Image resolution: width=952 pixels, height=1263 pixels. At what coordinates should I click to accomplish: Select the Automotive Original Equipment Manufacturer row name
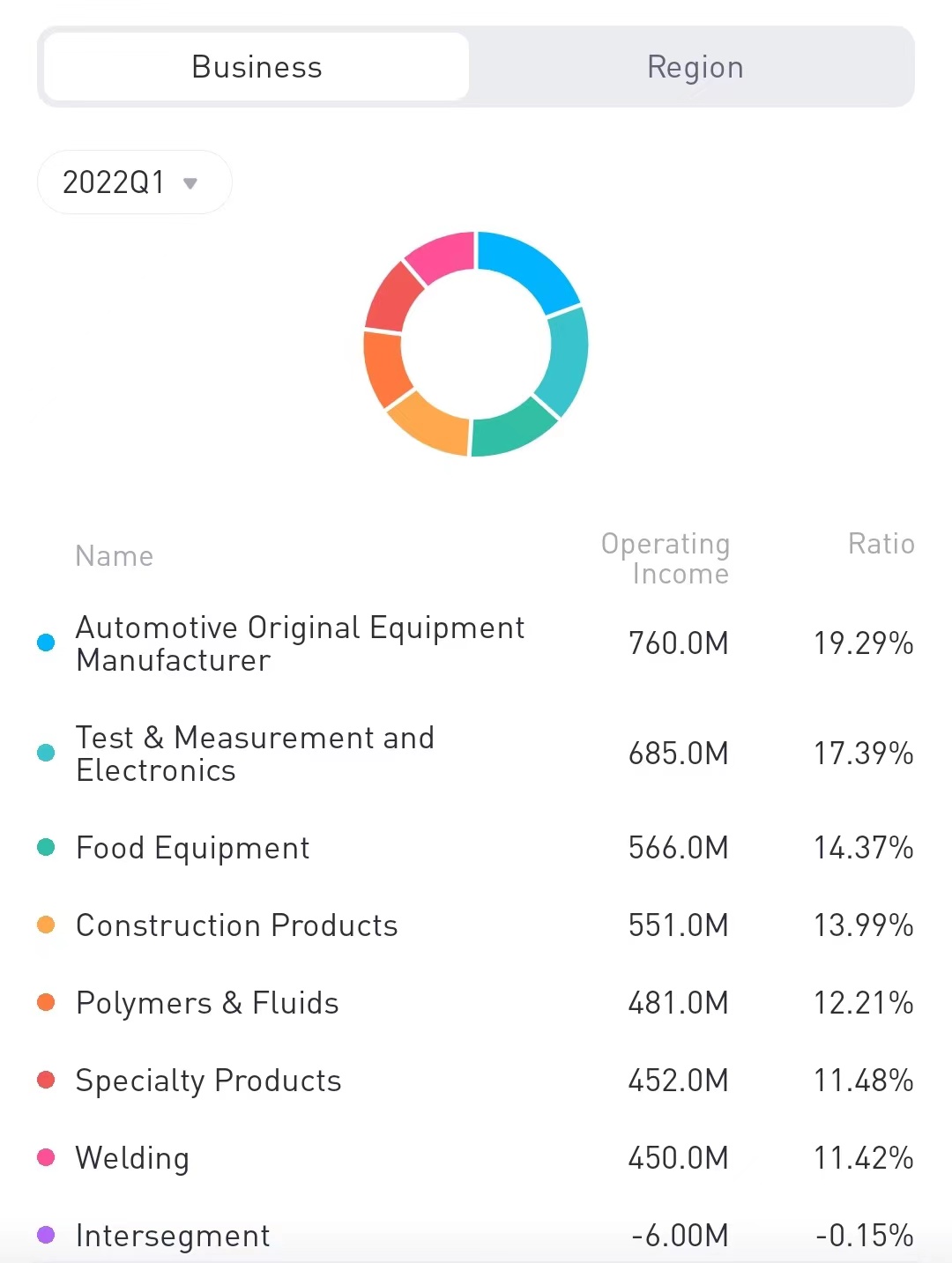[x=300, y=643]
